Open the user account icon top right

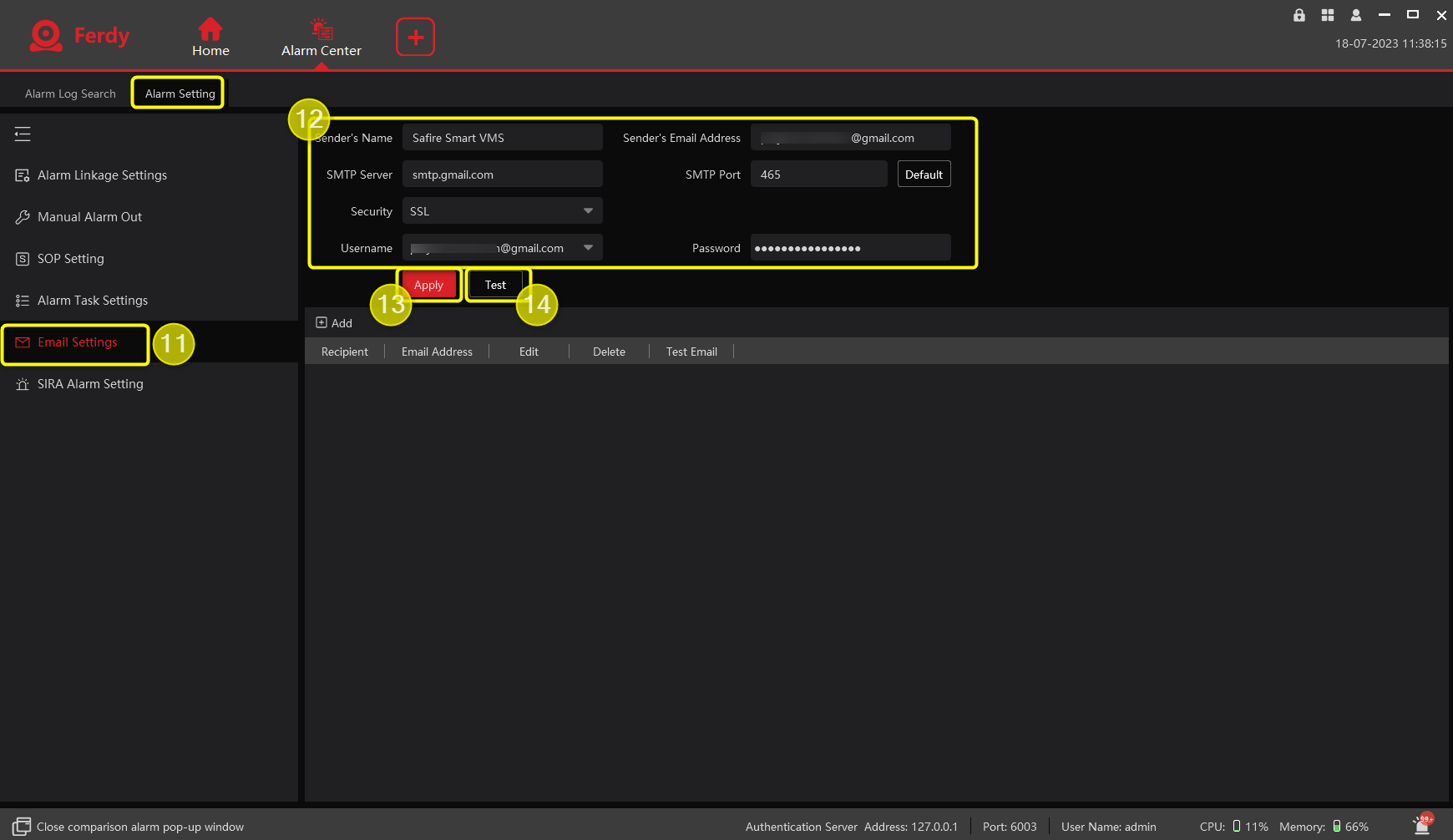pos(1355,15)
